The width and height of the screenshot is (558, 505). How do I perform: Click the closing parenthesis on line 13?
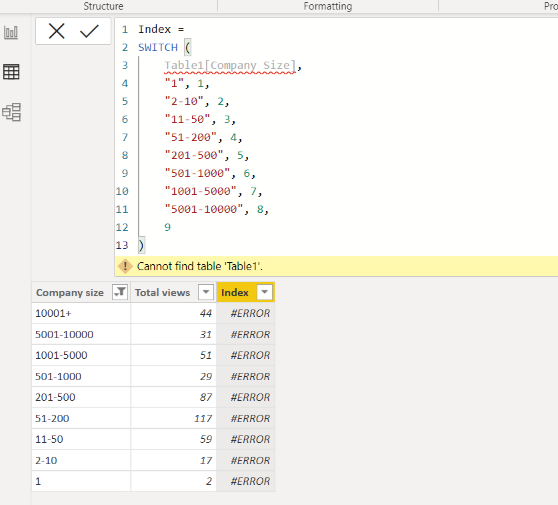coord(141,245)
